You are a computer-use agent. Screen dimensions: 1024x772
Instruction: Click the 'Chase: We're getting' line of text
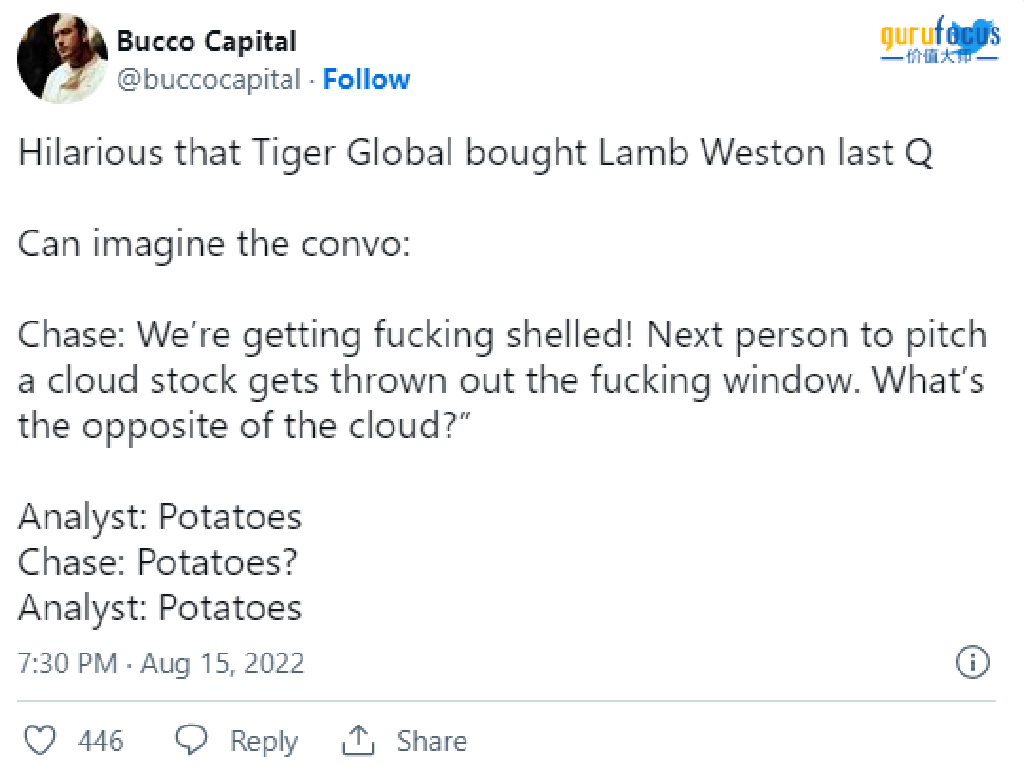pos(502,336)
